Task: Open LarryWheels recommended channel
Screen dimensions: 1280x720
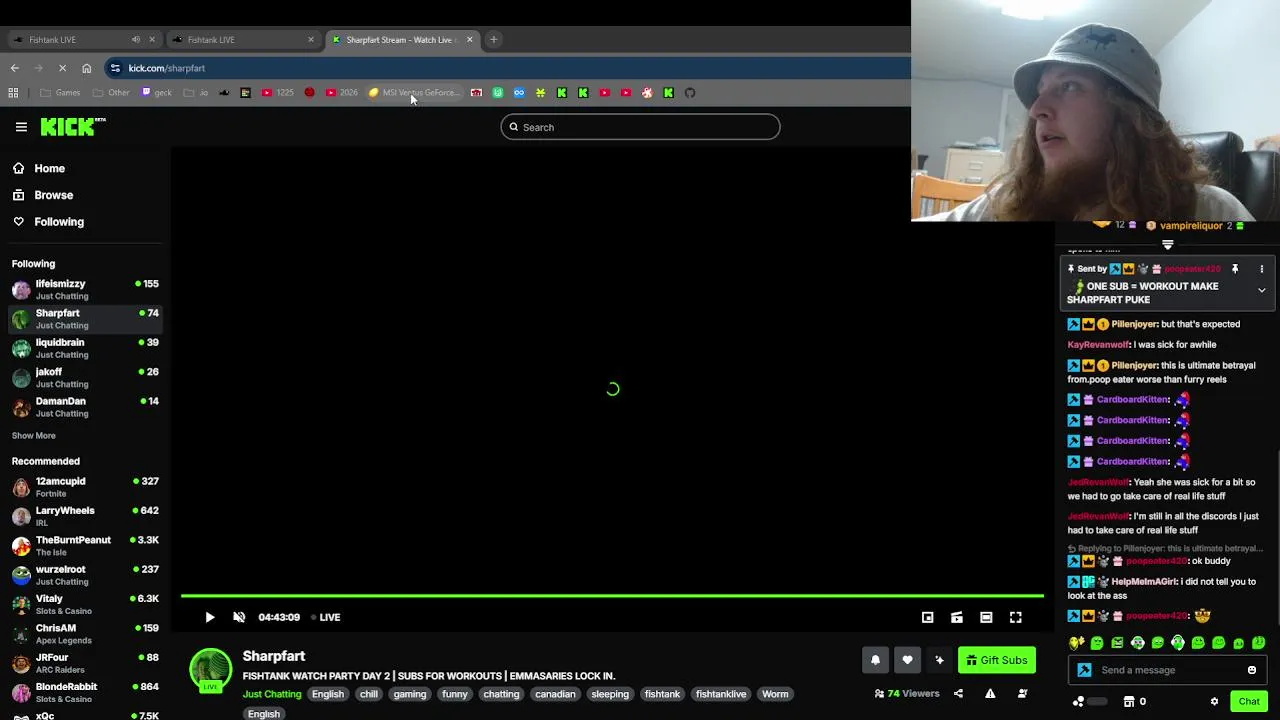Action: pyautogui.click(x=85, y=516)
